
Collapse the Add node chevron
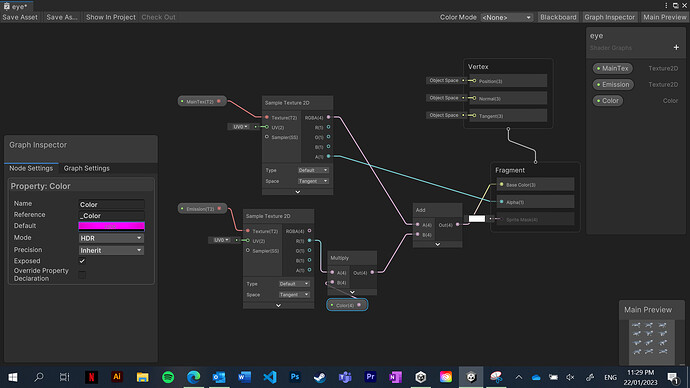[437, 244]
